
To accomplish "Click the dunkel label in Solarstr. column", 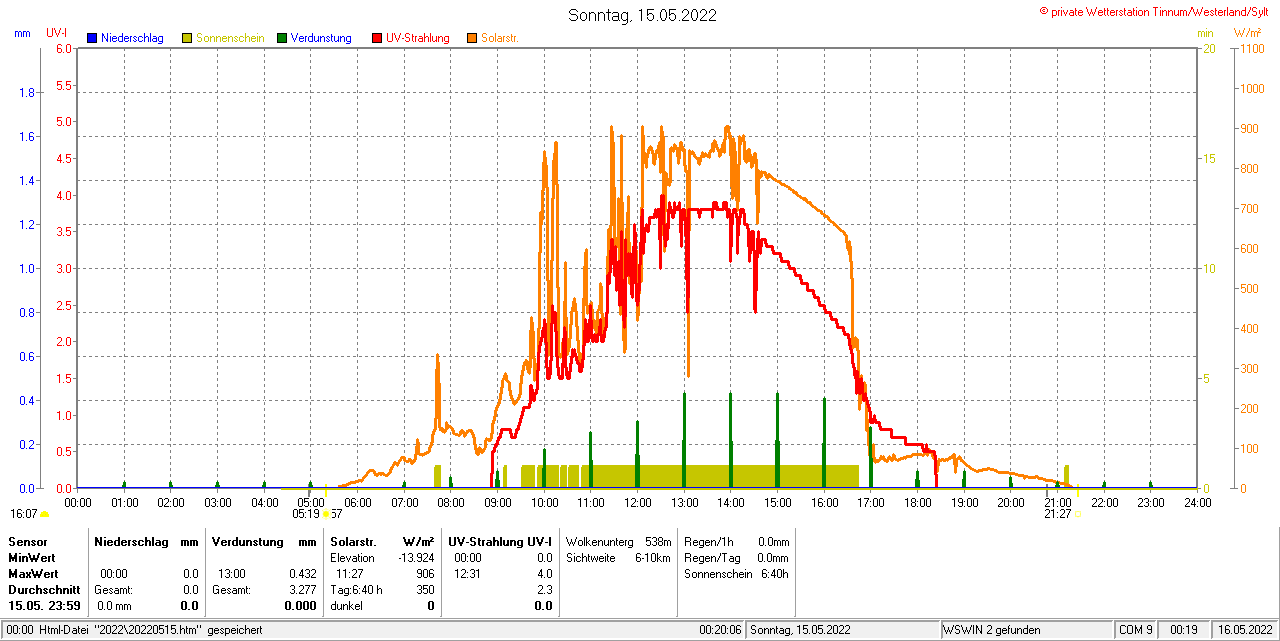I will click(346, 606).
